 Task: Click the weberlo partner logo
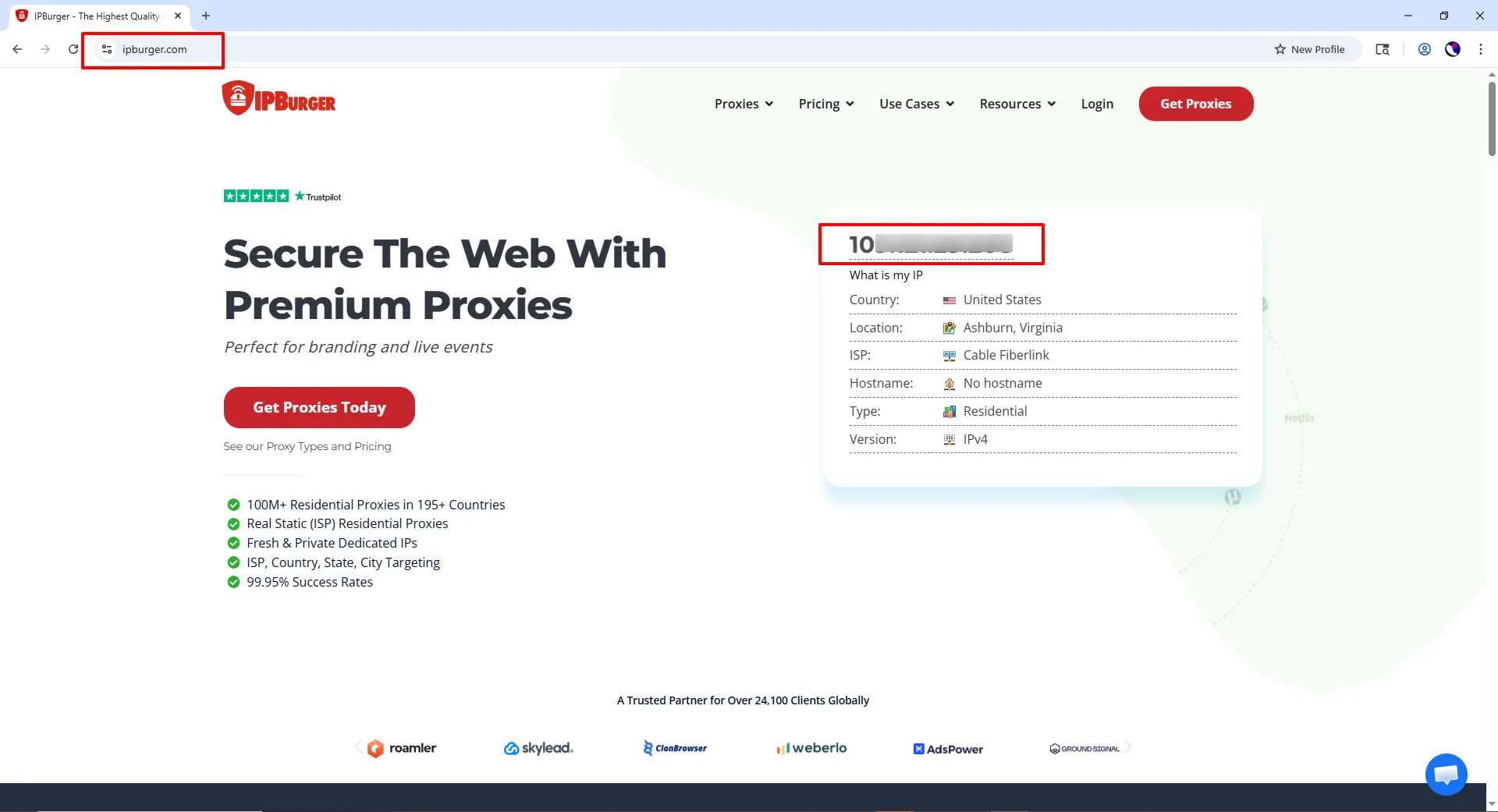811,748
